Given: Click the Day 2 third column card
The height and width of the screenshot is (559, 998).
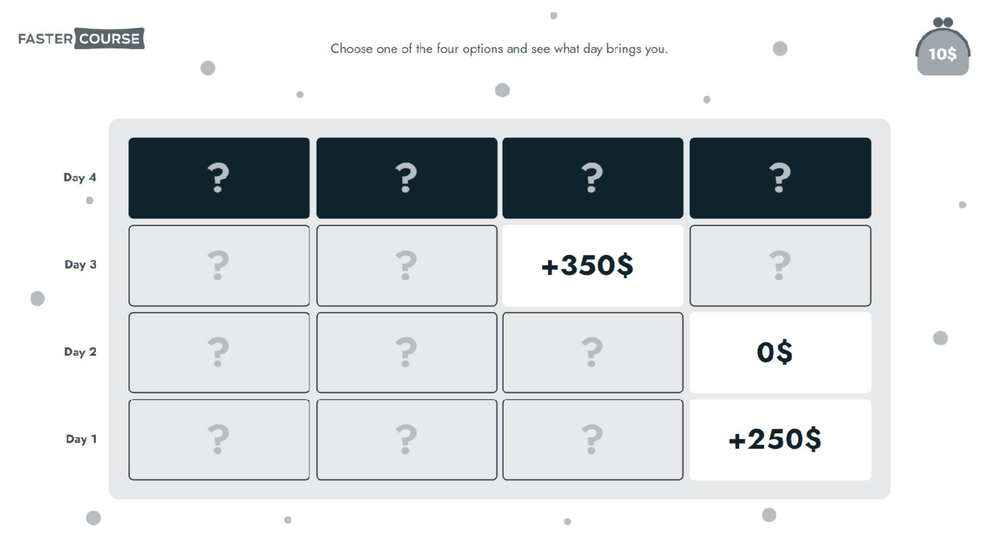Looking at the screenshot, I should tap(592, 352).
